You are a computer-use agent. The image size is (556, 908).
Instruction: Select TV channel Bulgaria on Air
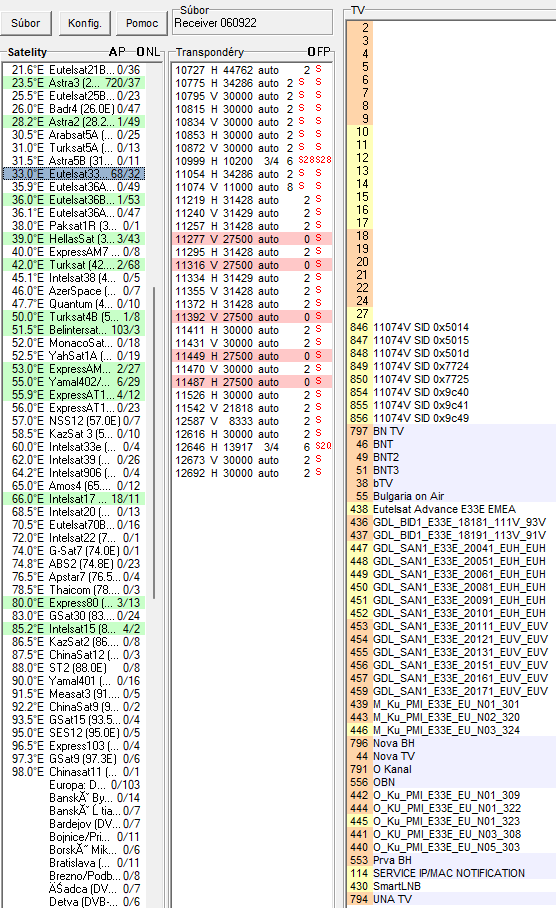tap(451, 496)
